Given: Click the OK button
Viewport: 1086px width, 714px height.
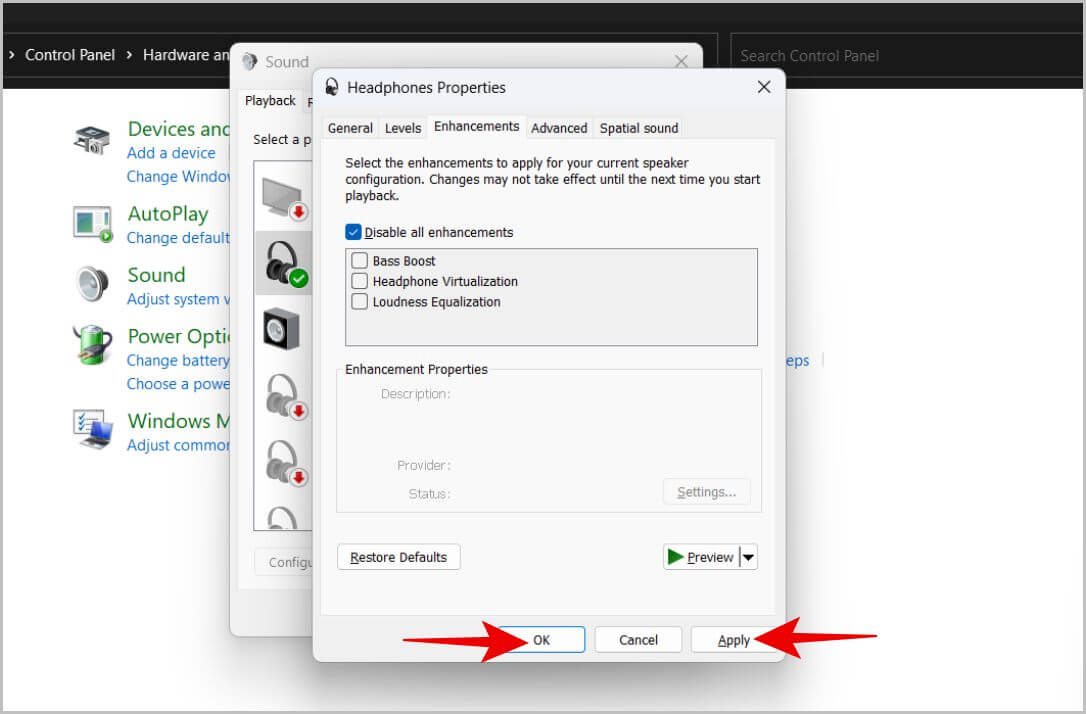Looking at the screenshot, I should pos(541,640).
